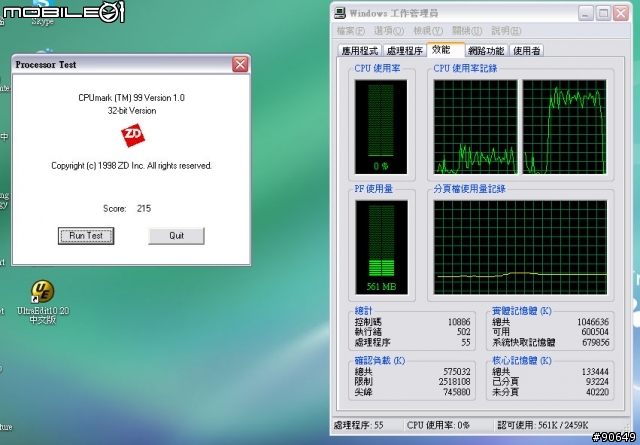
Task: Switch to the 網路功能 tab
Action: (486, 51)
